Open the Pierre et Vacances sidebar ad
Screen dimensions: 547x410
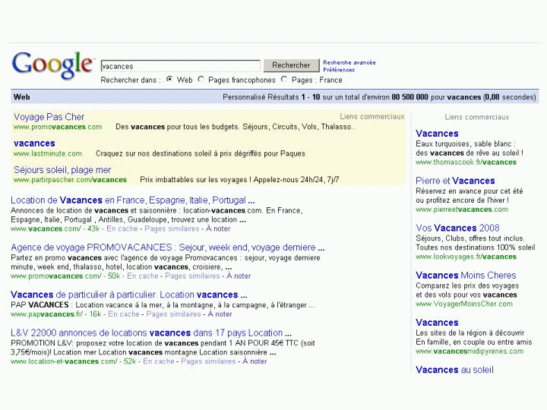(x=455, y=181)
